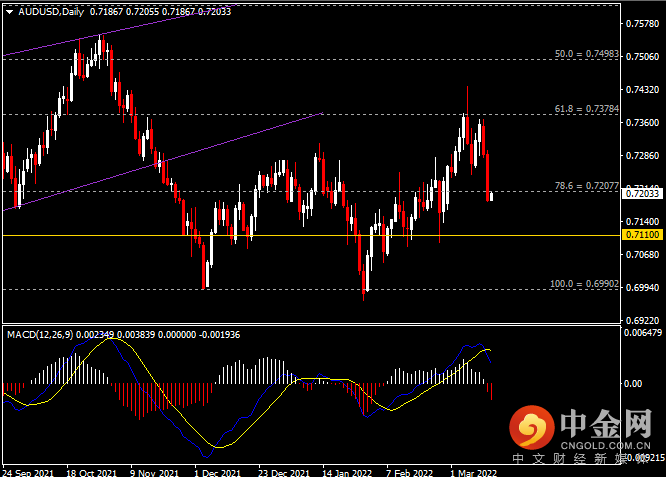Select the upper purple channel trendline
This screenshot has height=477, width=666.
coord(119,30)
